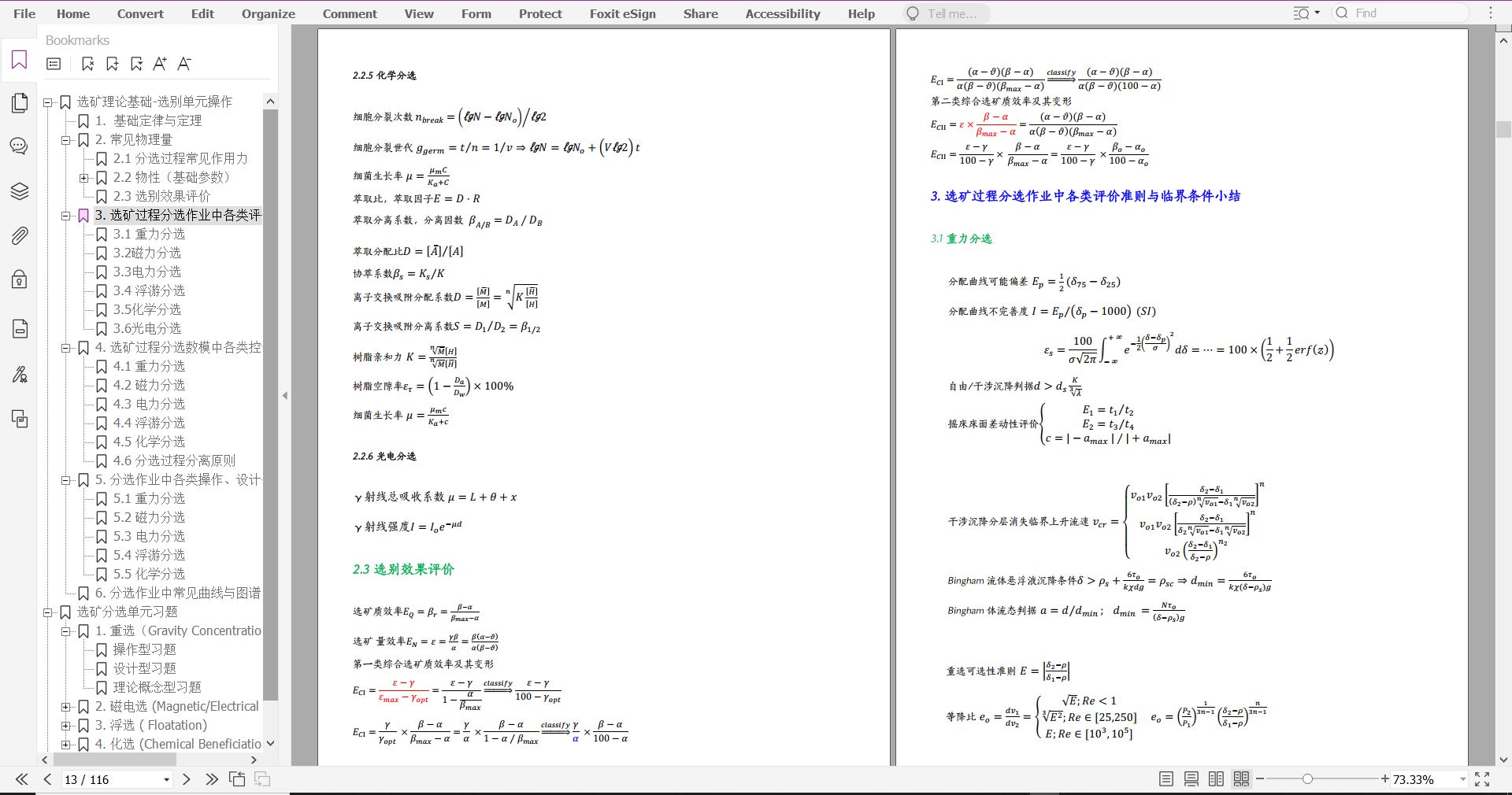Go to first page
1512x795 pixels.
click(x=22, y=779)
